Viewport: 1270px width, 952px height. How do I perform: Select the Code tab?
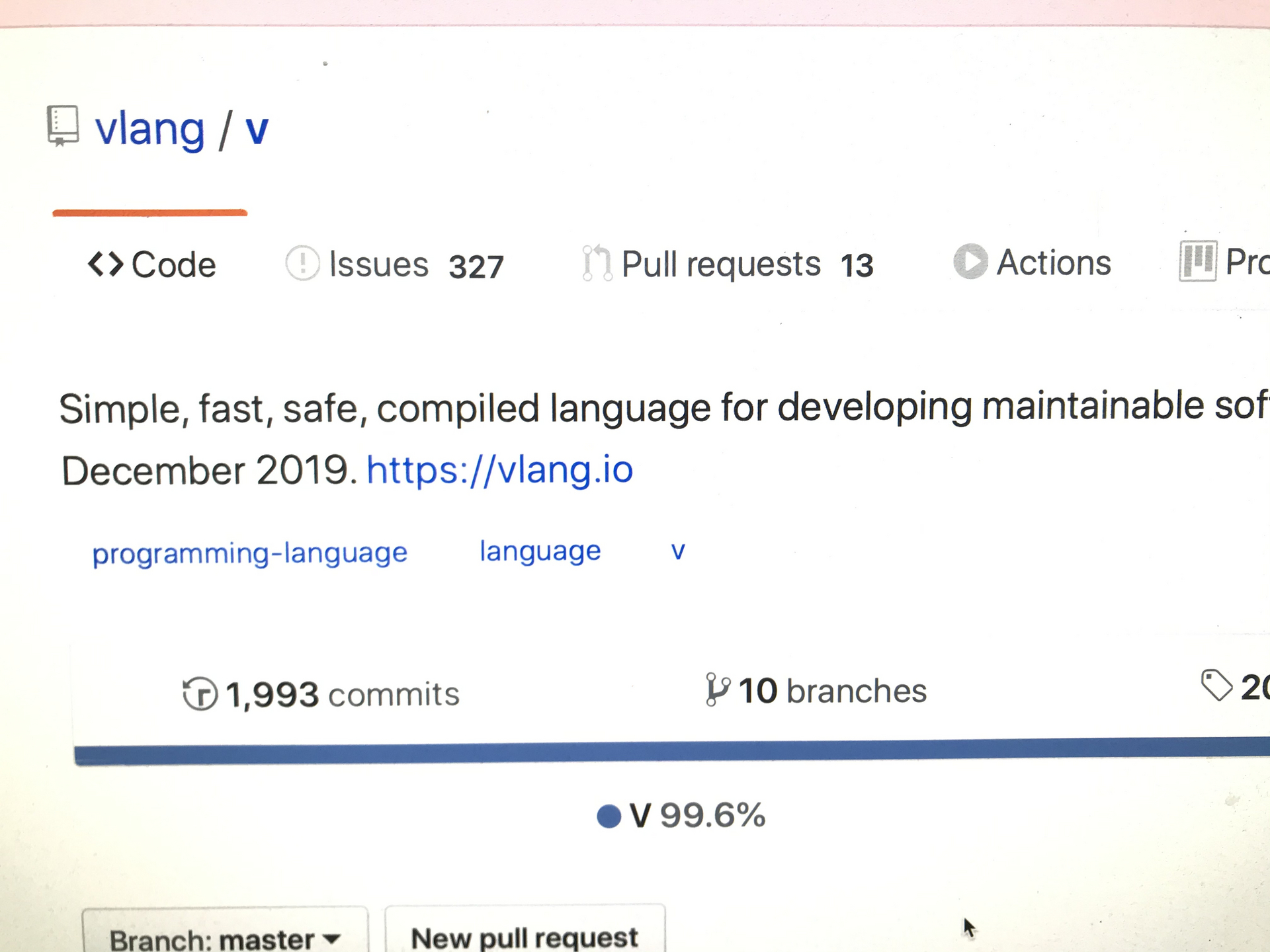[x=151, y=264]
